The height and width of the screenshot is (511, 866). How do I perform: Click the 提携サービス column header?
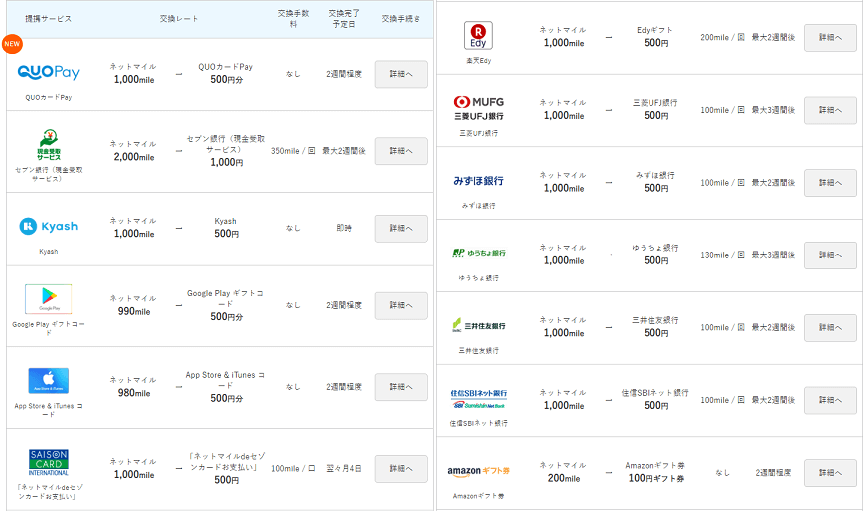pos(49,19)
